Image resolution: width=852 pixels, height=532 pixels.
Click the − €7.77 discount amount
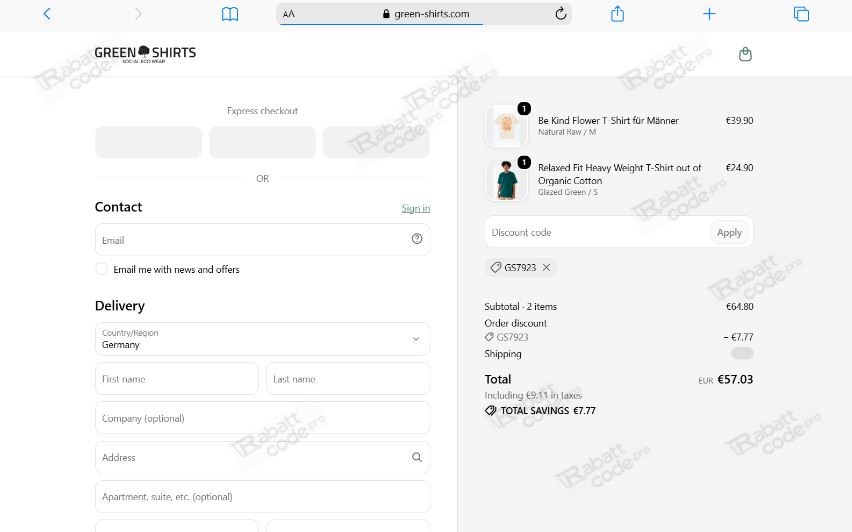tap(738, 337)
